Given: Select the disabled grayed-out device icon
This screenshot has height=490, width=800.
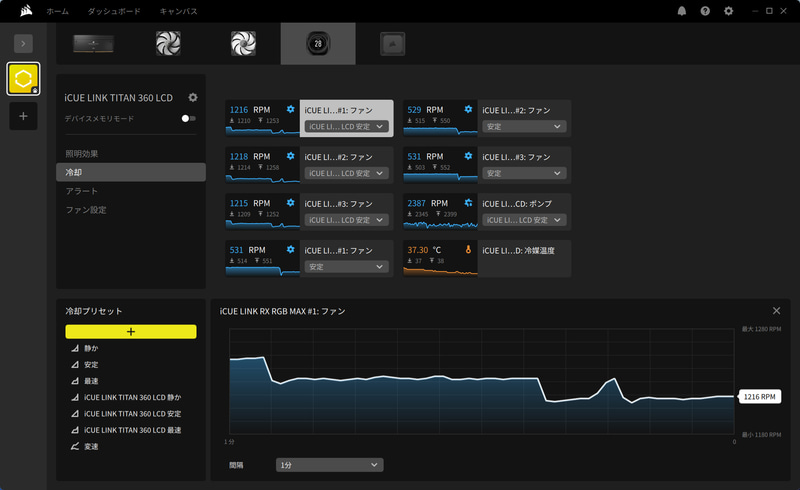Looking at the screenshot, I should click(392, 44).
